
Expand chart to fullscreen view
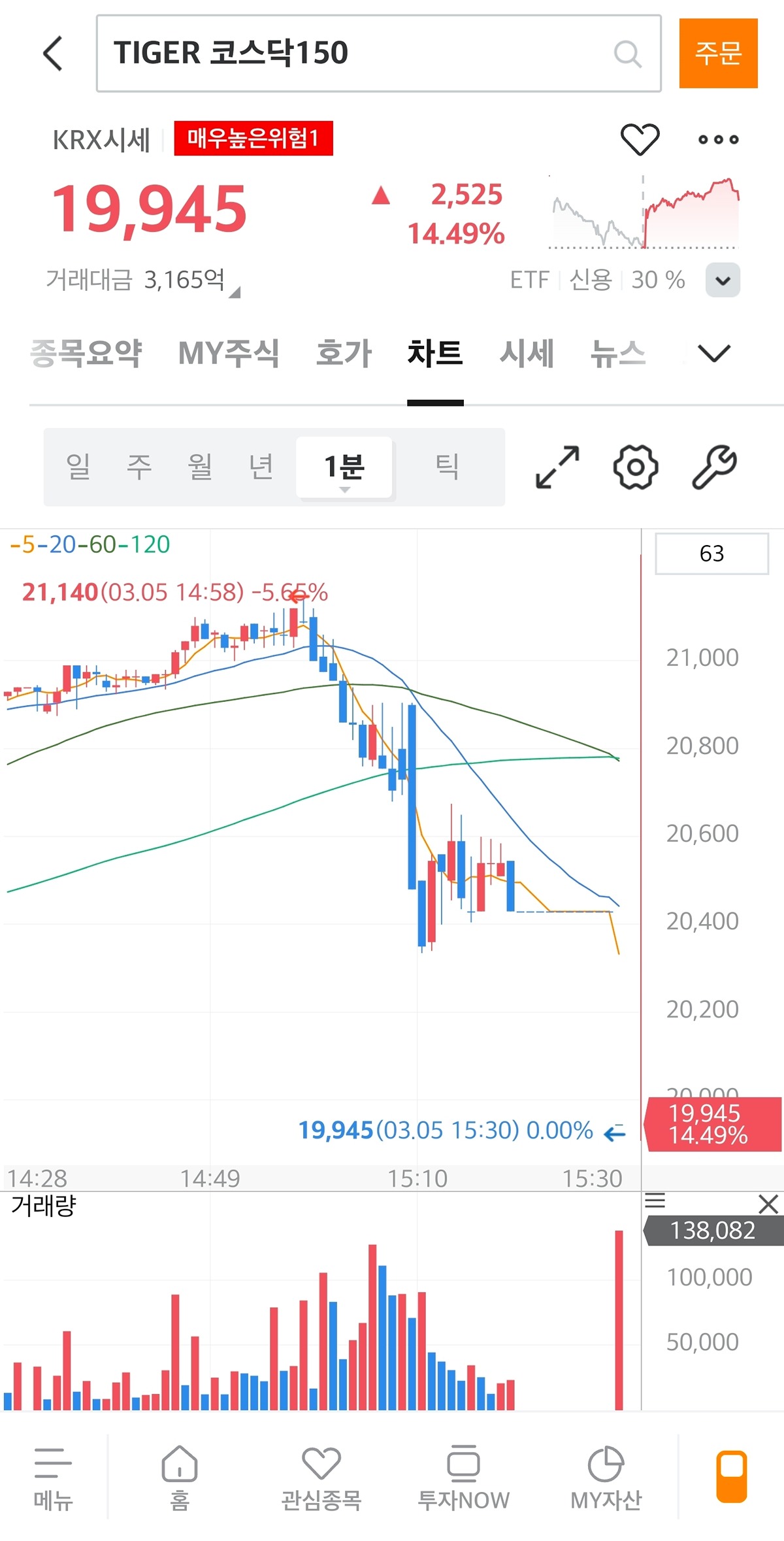click(x=557, y=467)
